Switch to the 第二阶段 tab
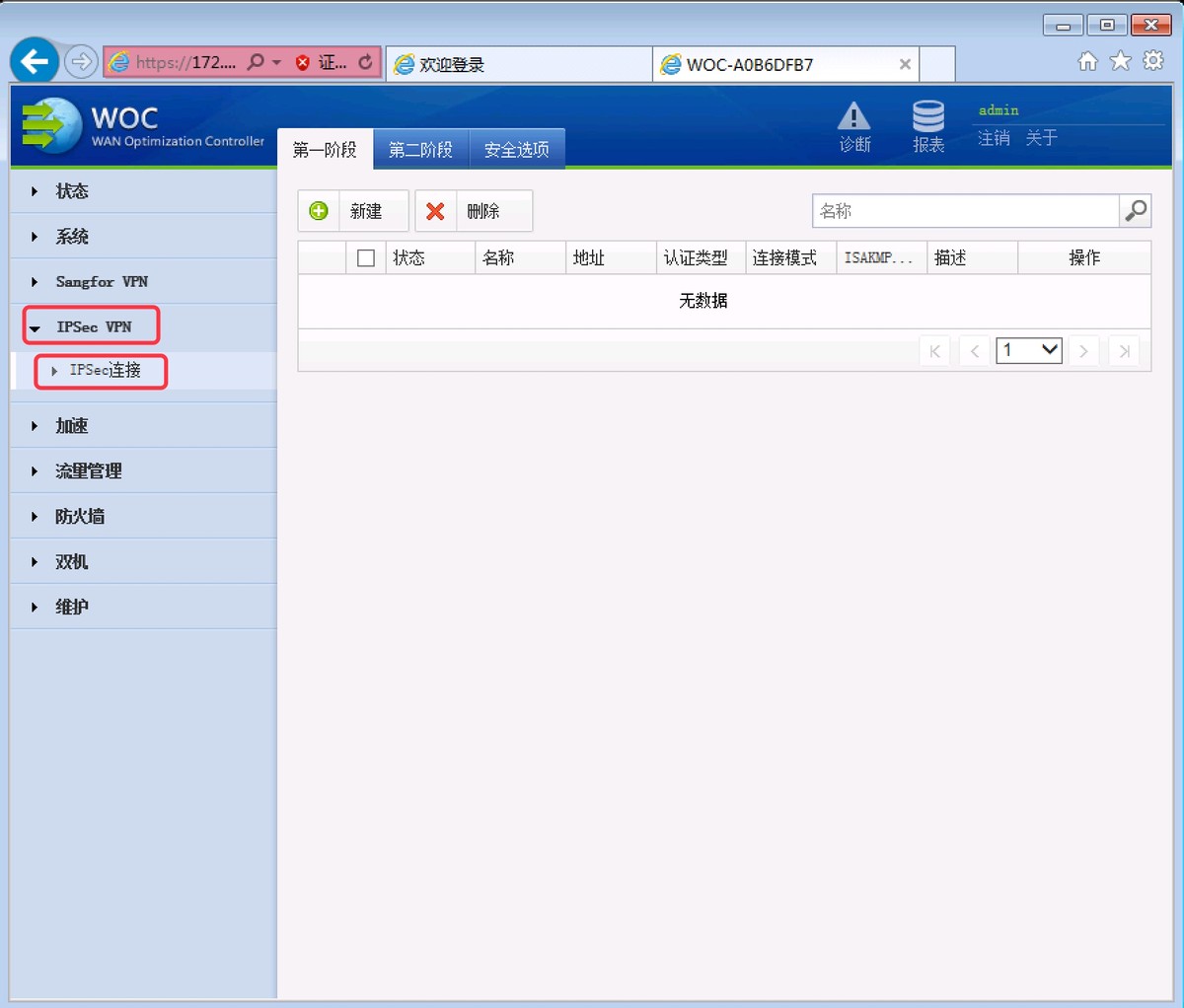The image size is (1184, 1008). [x=420, y=149]
